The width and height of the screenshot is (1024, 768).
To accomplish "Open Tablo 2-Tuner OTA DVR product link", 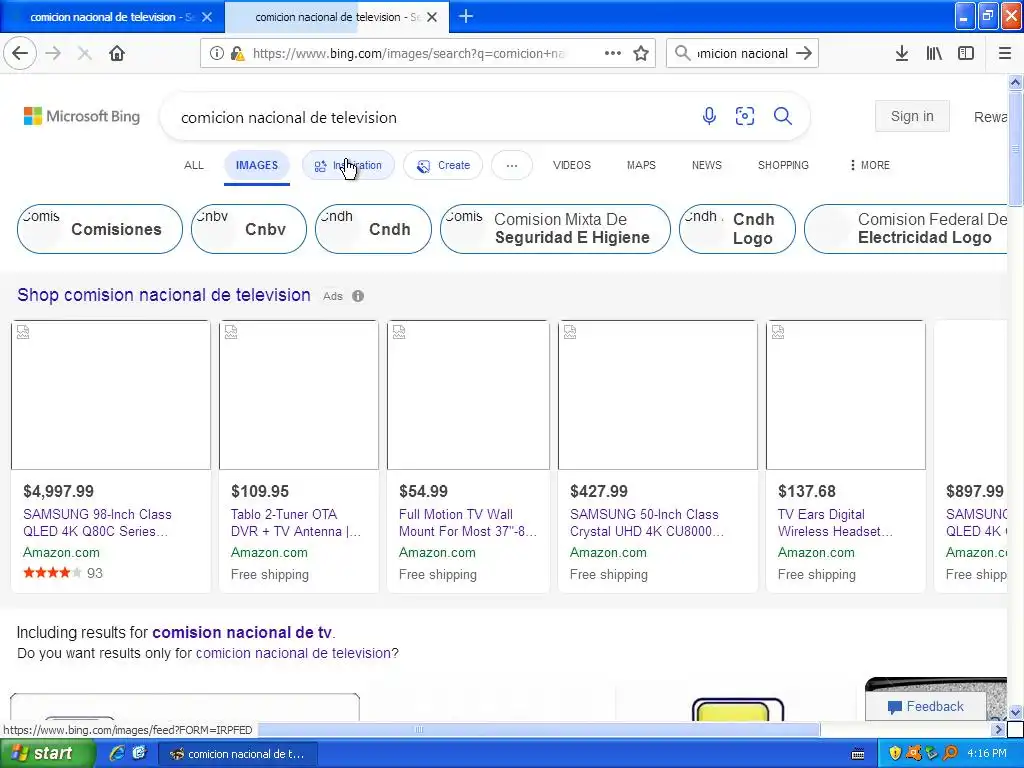I will [295, 523].
